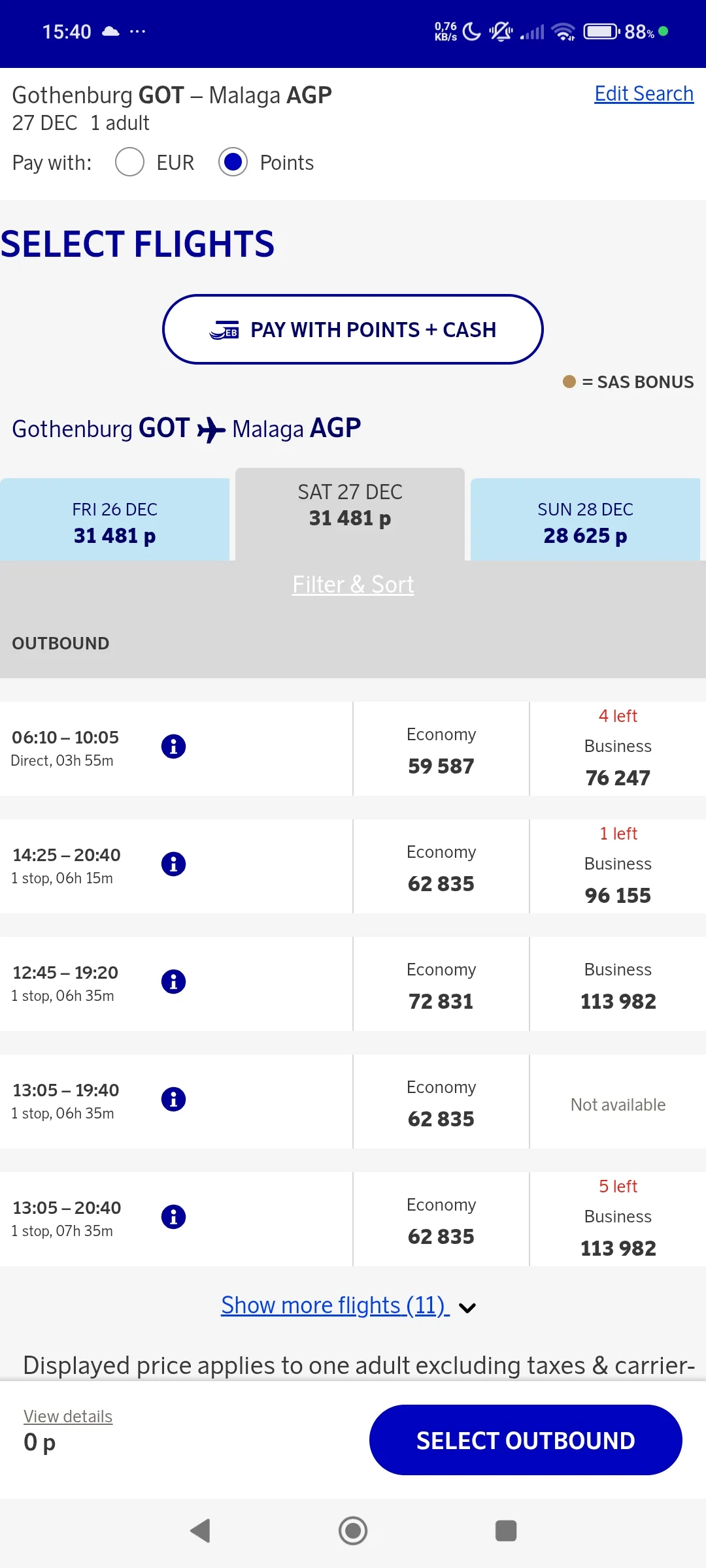Tap the Android back navigation icon
This screenshot has width=706, height=1568.
[x=200, y=1530]
